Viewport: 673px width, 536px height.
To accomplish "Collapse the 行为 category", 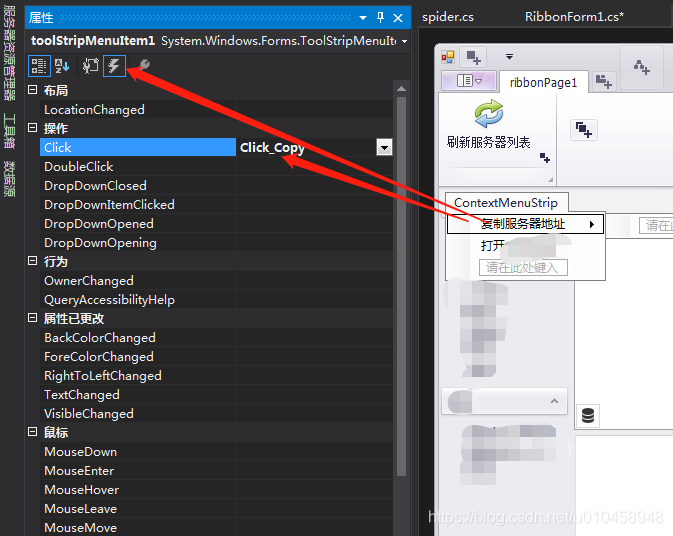I will coord(32,261).
